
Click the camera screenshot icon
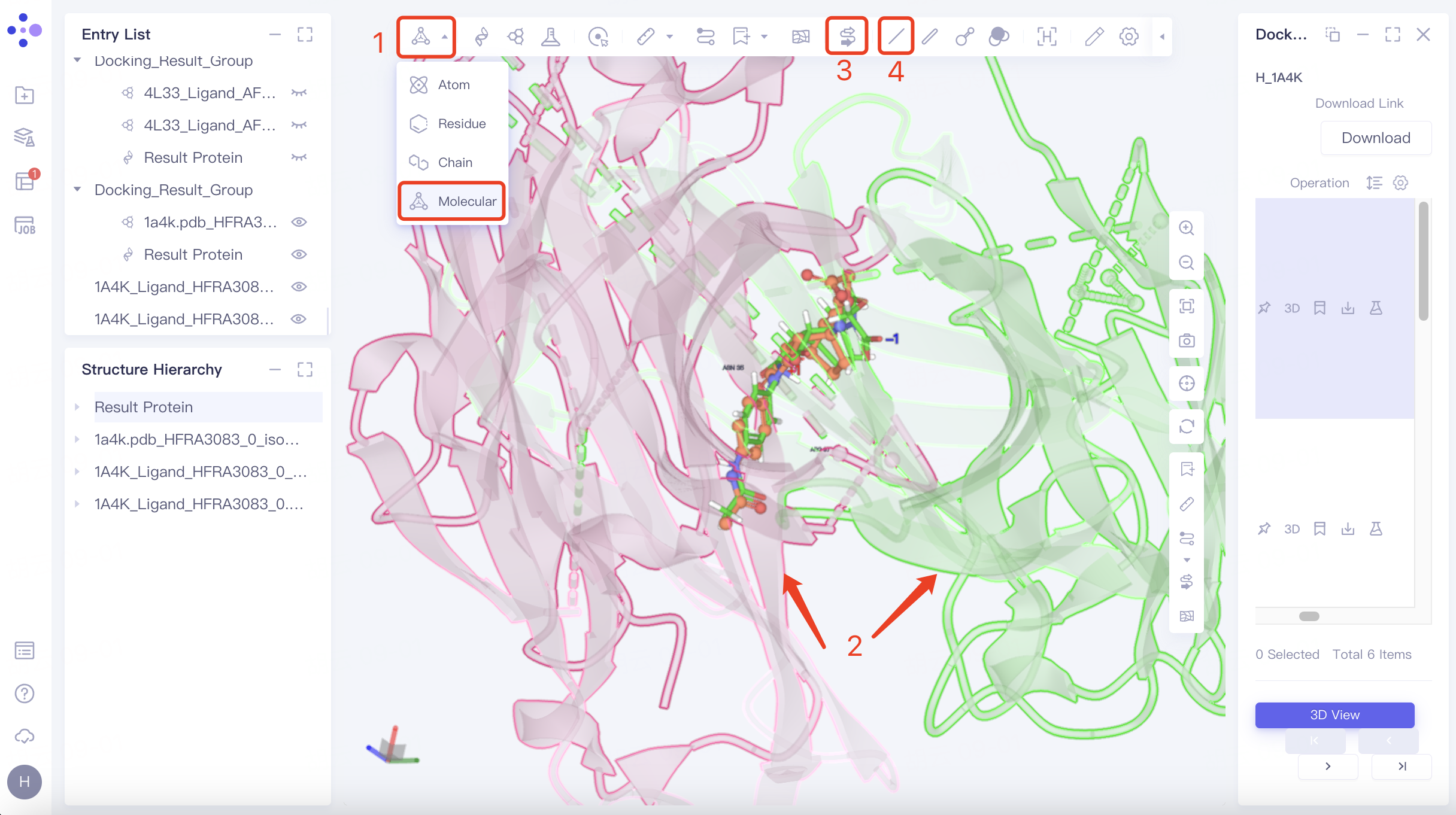click(1187, 341)
